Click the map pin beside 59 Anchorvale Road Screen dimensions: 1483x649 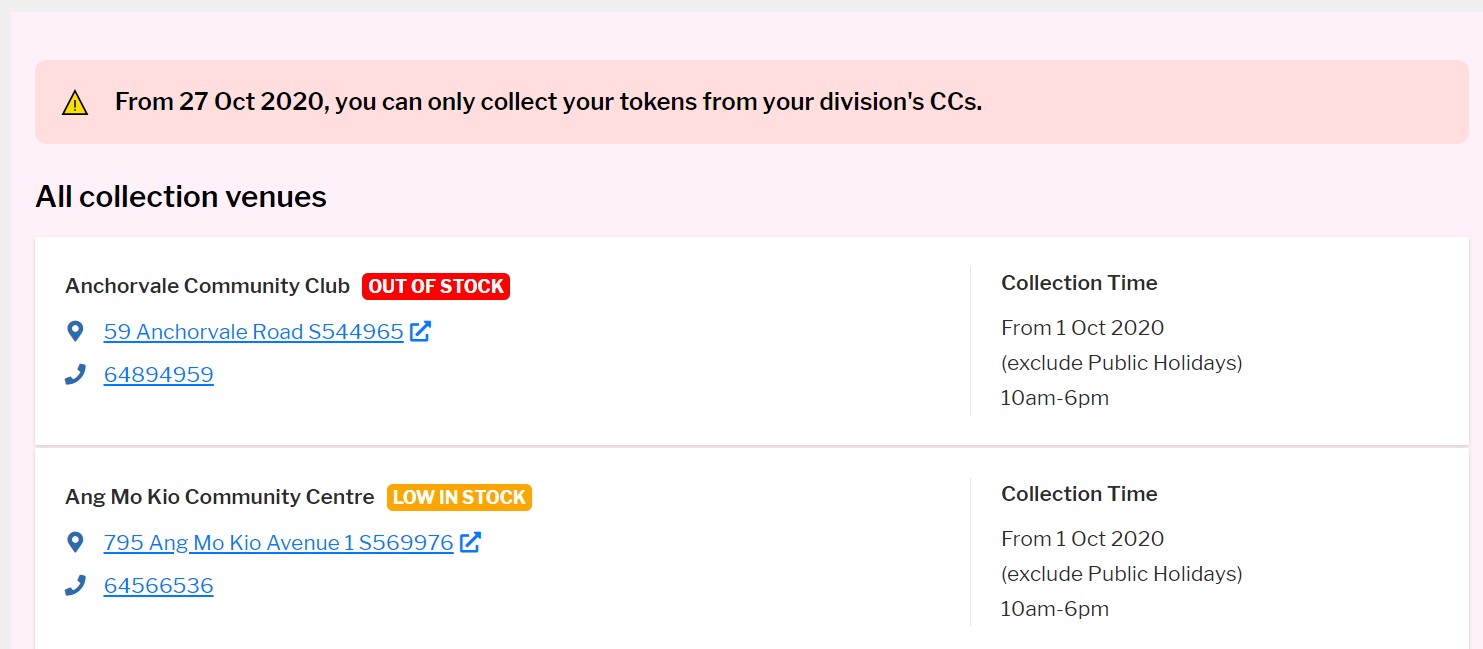point(74,331)
